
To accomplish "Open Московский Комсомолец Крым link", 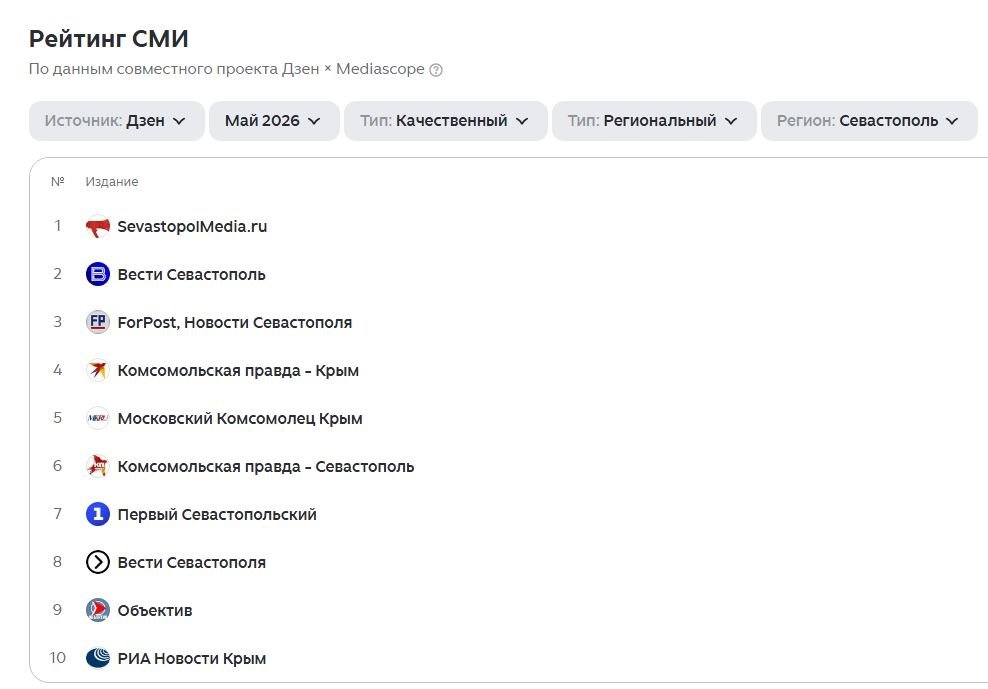I will tap(240, 419).
